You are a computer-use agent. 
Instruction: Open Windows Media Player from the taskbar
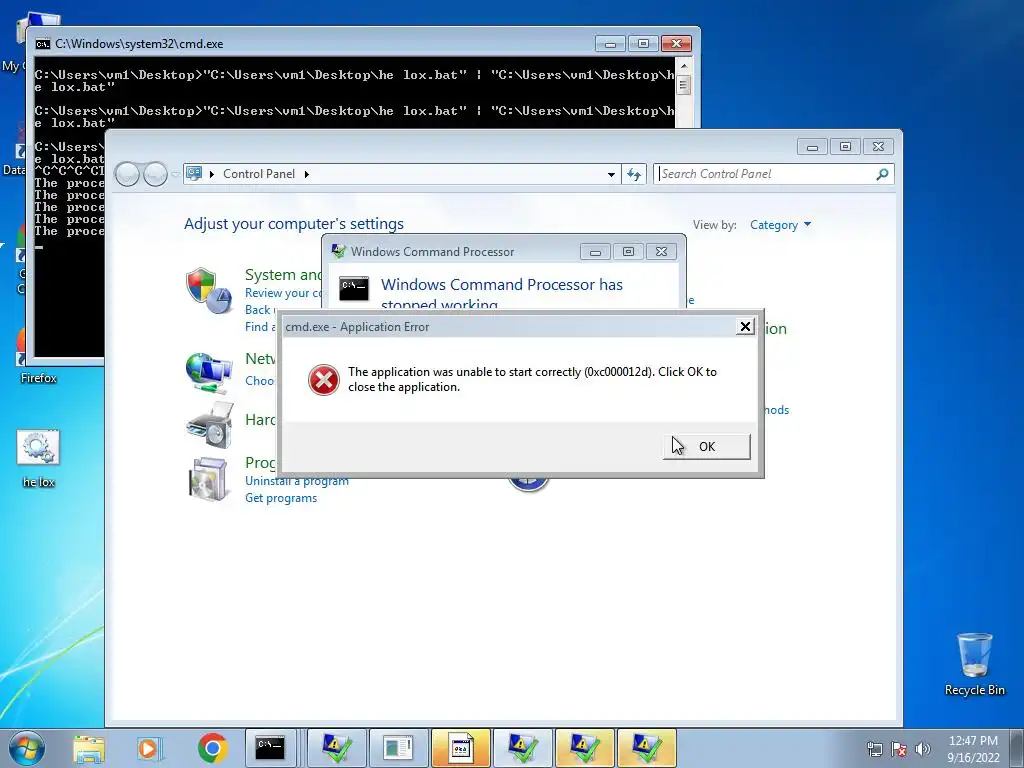[x=148, y=748]
